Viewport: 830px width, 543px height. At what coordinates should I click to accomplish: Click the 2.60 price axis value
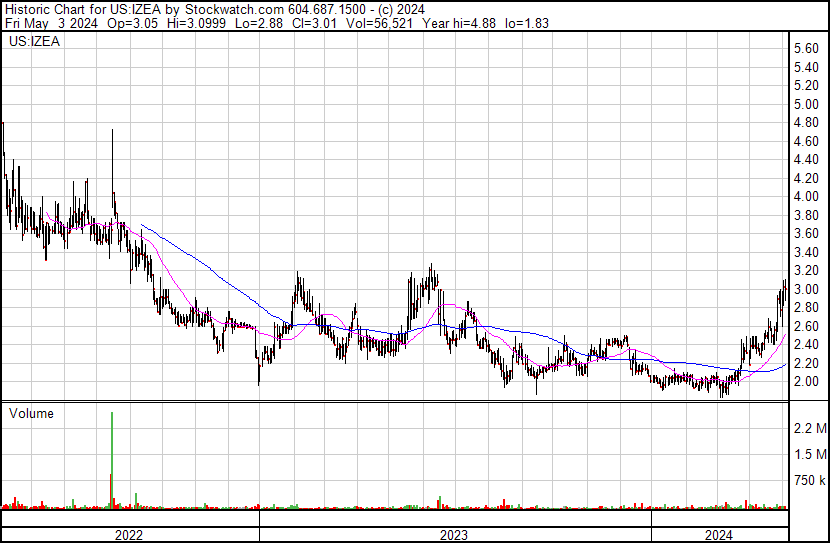tap(807, 326)
